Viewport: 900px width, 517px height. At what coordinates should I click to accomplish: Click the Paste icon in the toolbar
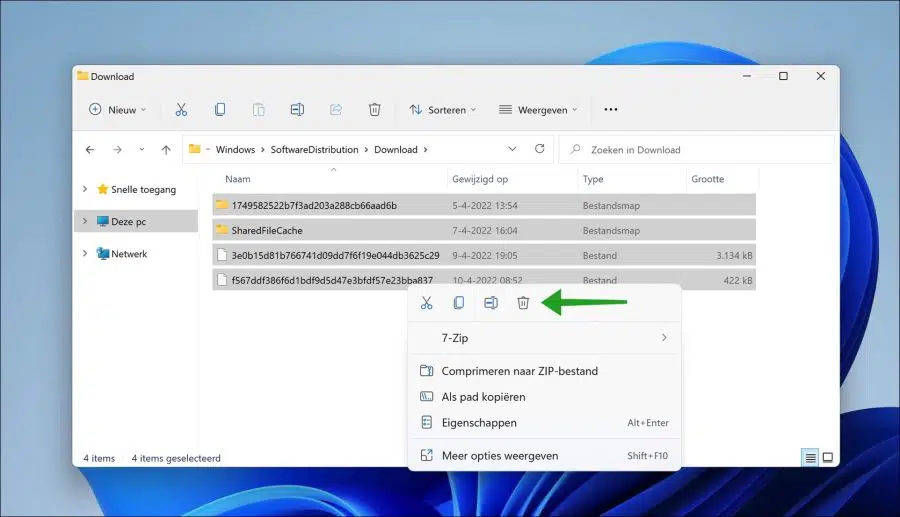[259, 110]
